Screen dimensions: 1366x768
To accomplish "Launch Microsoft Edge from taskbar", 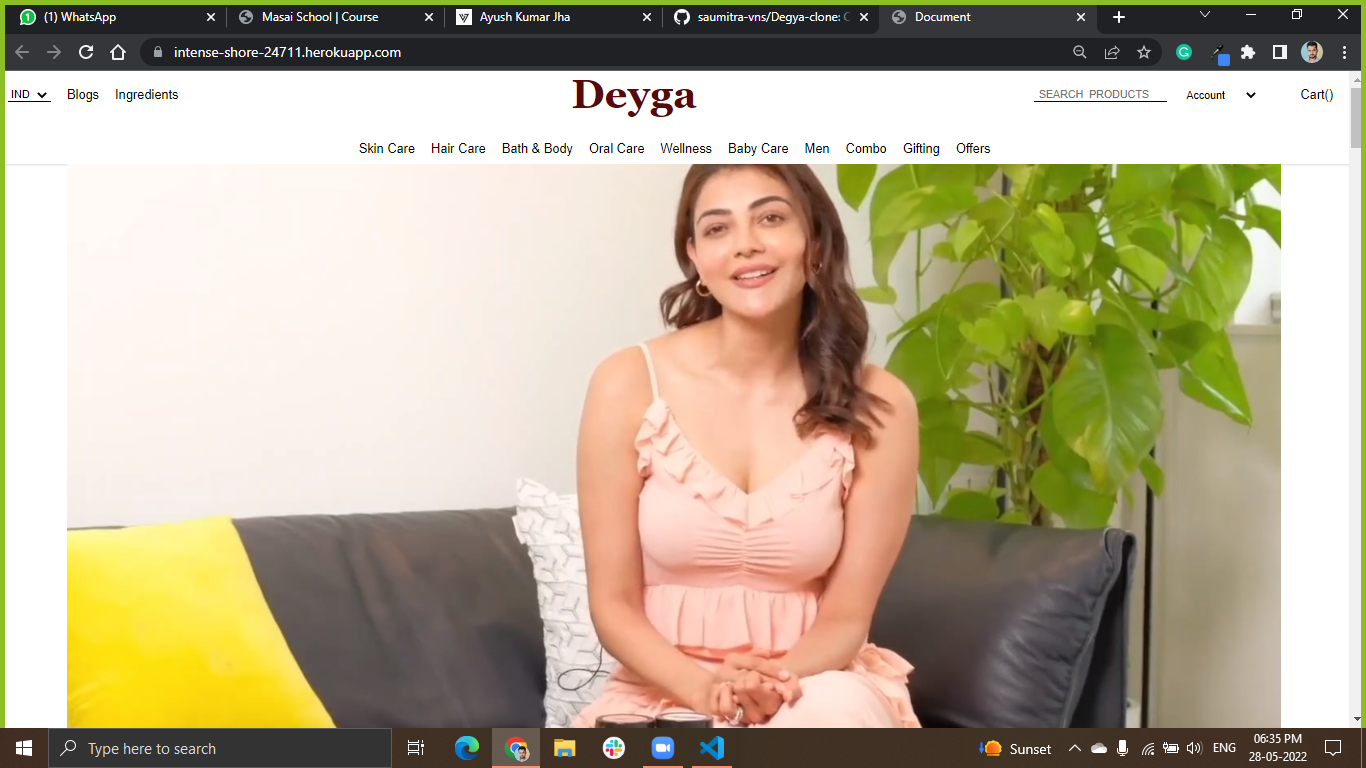I will (x=467, y=748).
